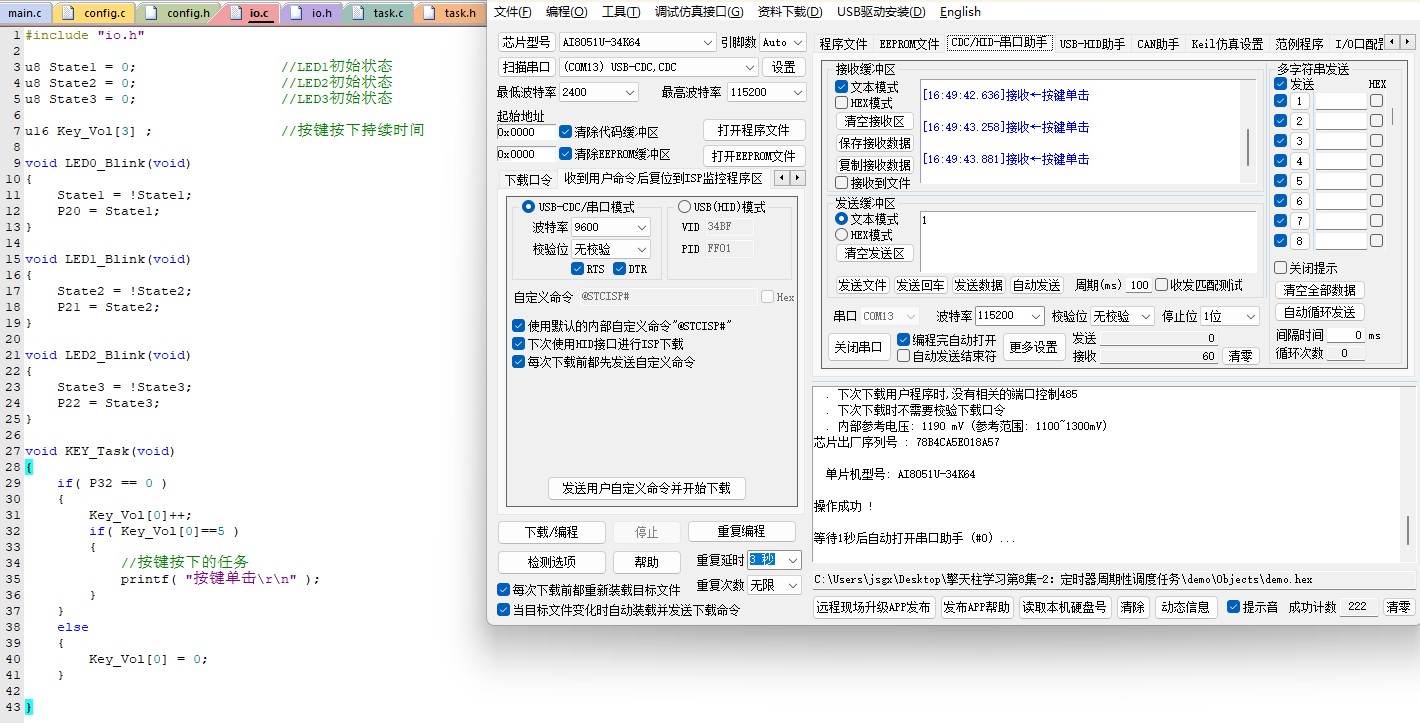The width and height of the screenshot is (1420, 723).
Task: Open the 工具(T) menu
Action: (x=621, y=12)
